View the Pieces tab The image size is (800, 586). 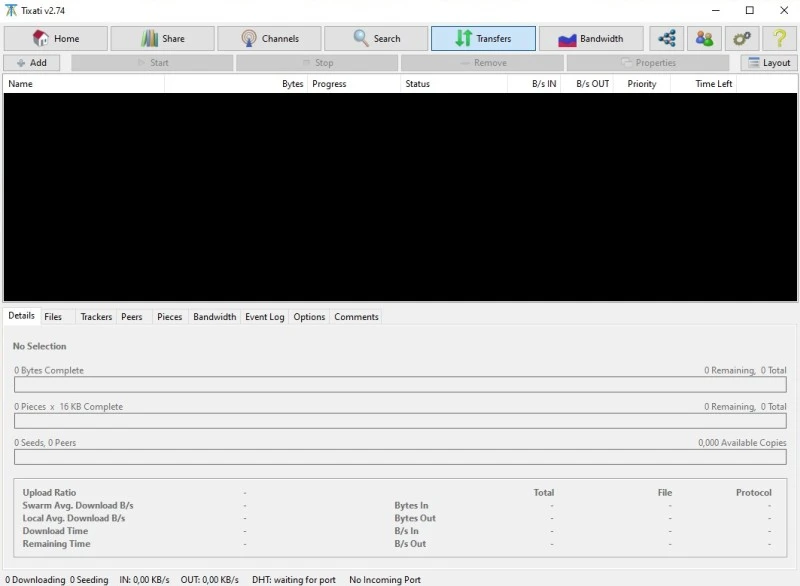[170, 317]
